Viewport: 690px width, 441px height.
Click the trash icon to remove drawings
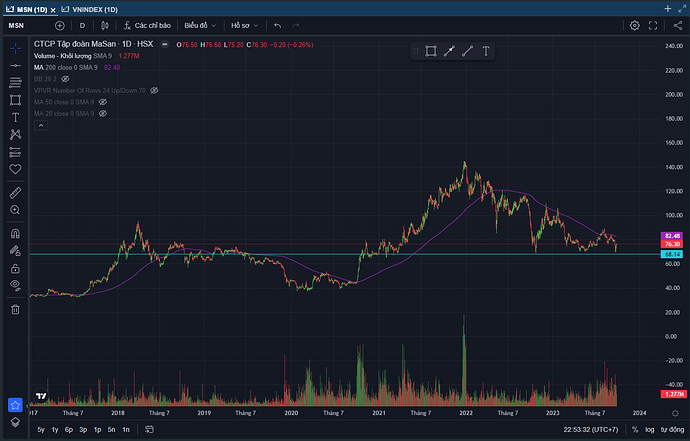click(15, 309)
